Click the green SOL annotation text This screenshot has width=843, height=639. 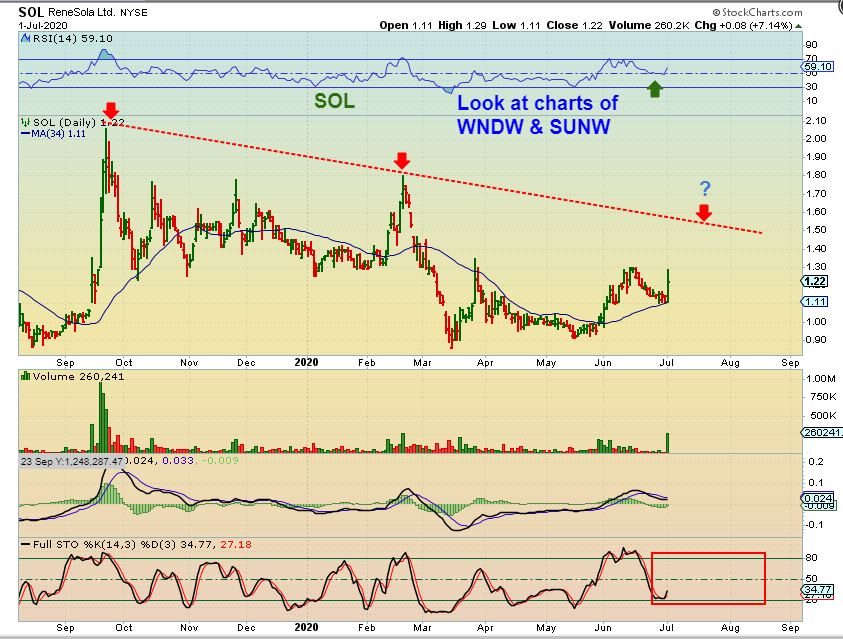tap(334, 101)
